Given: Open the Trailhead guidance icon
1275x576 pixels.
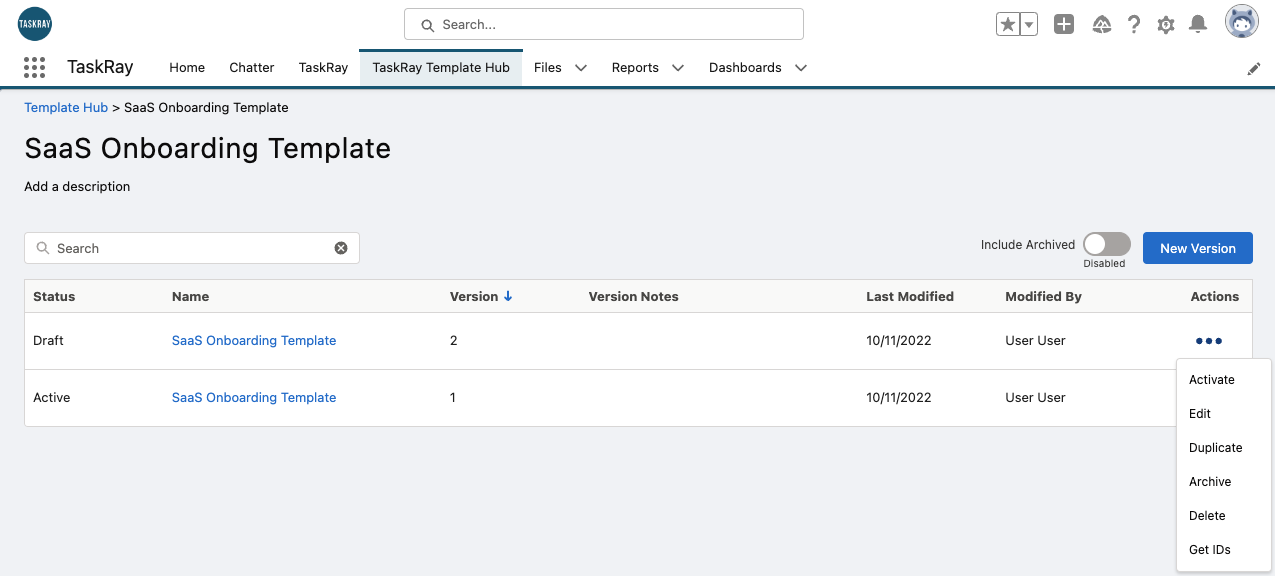Looking at the screenshot, I should click(x=1102, y=24).
